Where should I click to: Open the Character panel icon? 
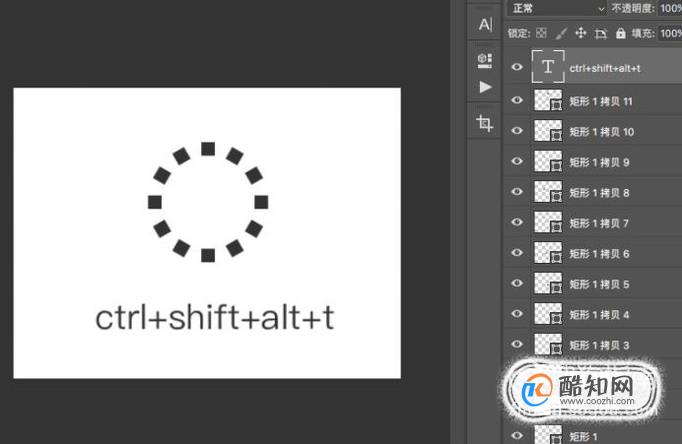click(485, 24)
